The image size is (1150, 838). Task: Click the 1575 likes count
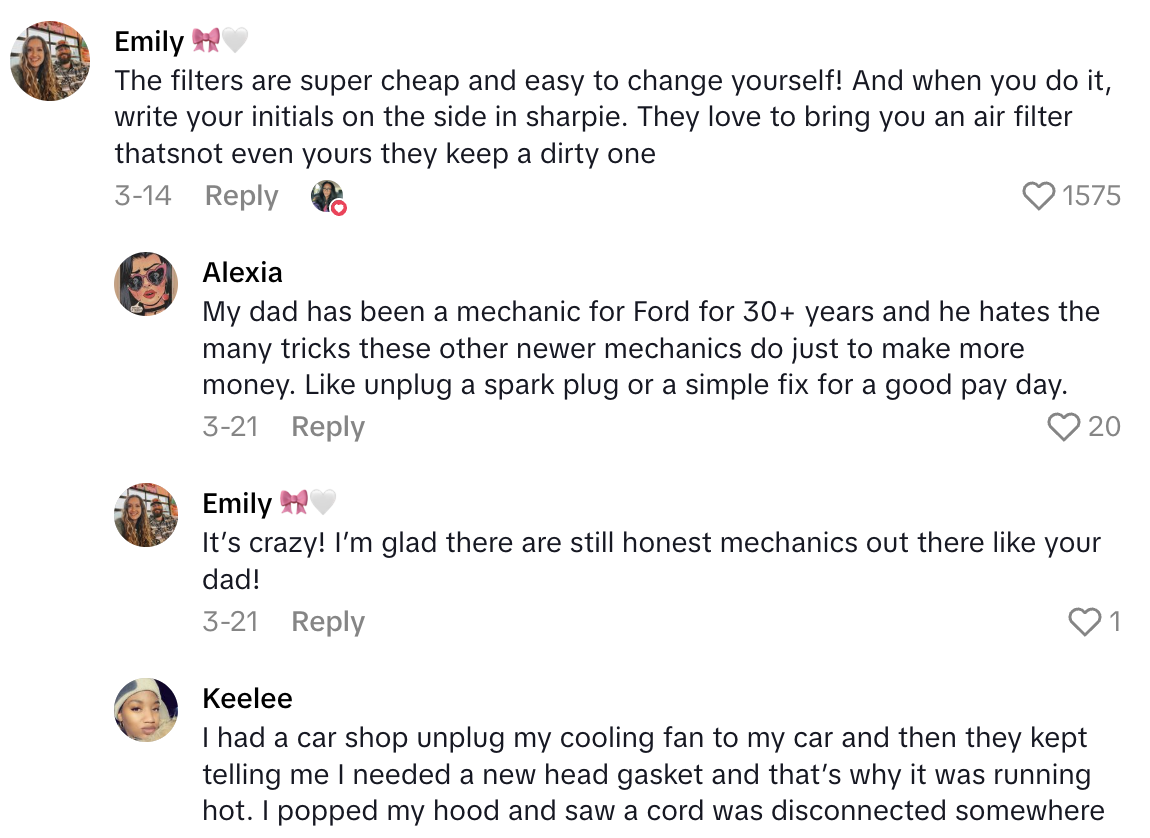(1091, 196)
